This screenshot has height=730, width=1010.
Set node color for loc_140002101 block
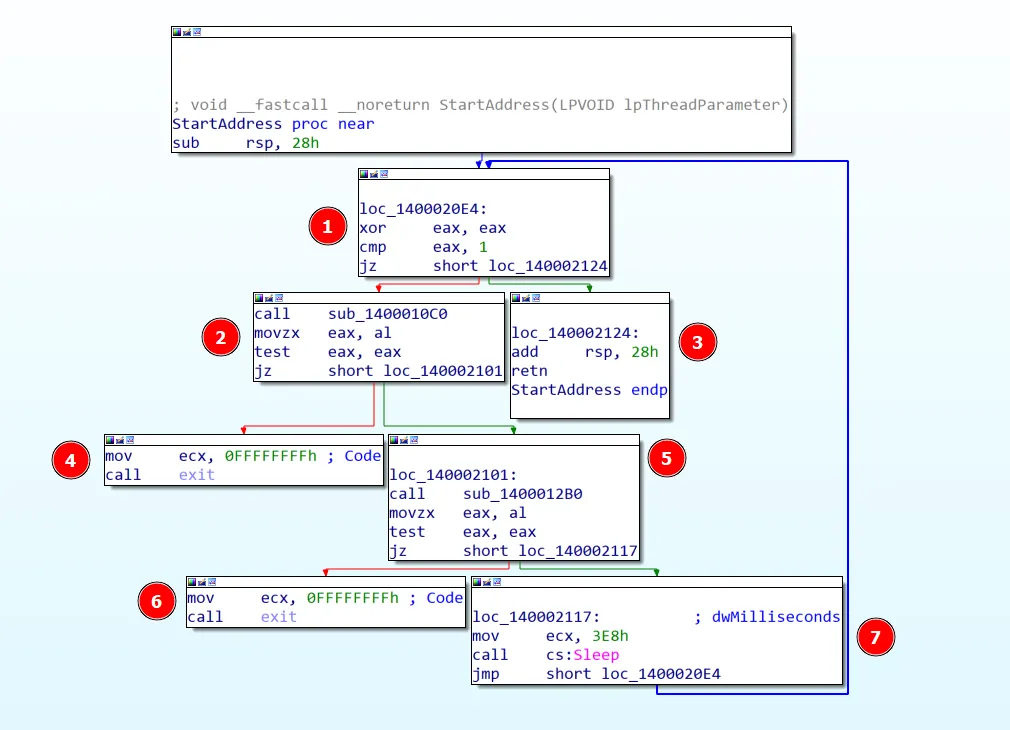(394, 440)
